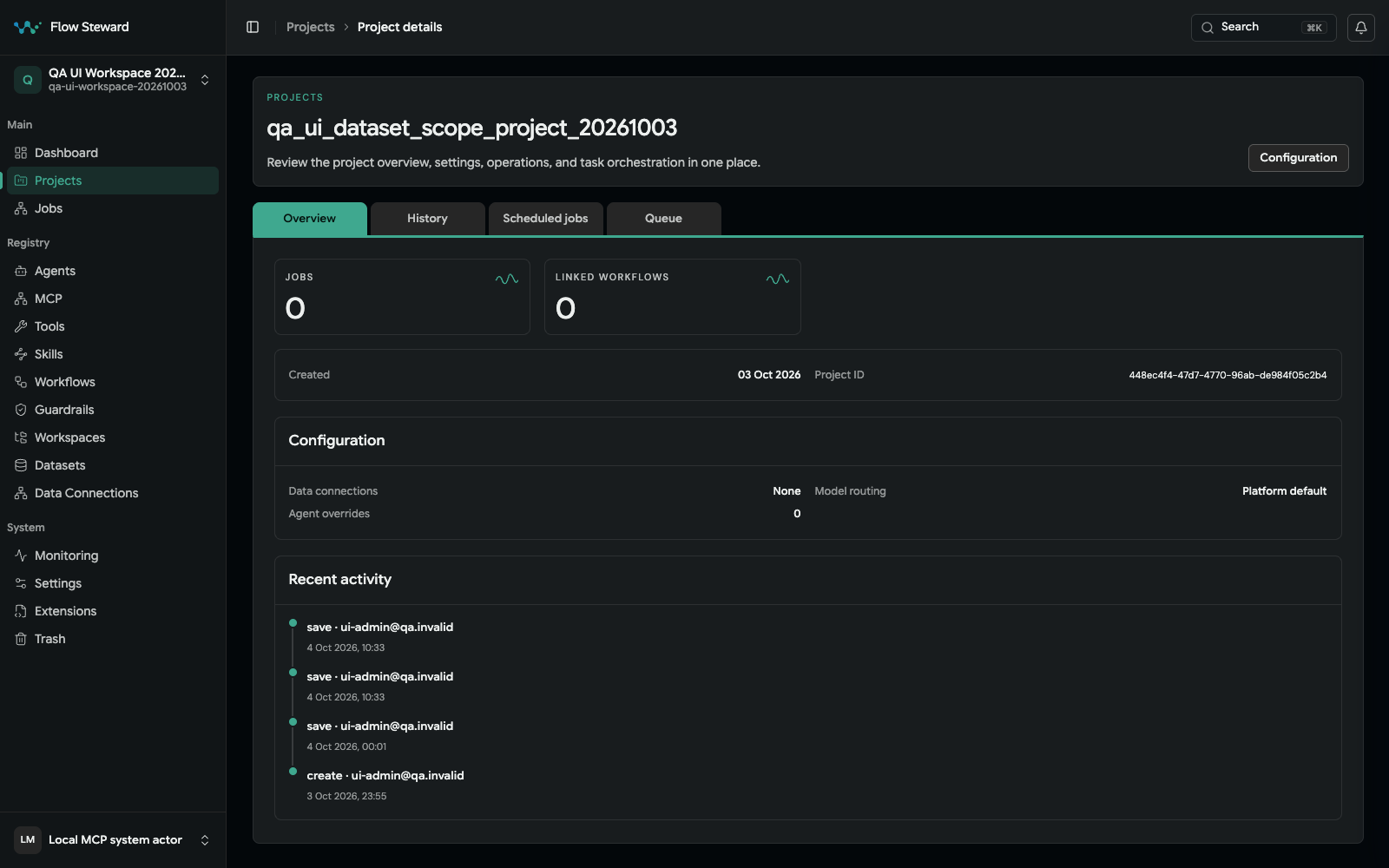Click the Search field
The width and height of the screenshot is (1389, 868).
pos(1263,27)
